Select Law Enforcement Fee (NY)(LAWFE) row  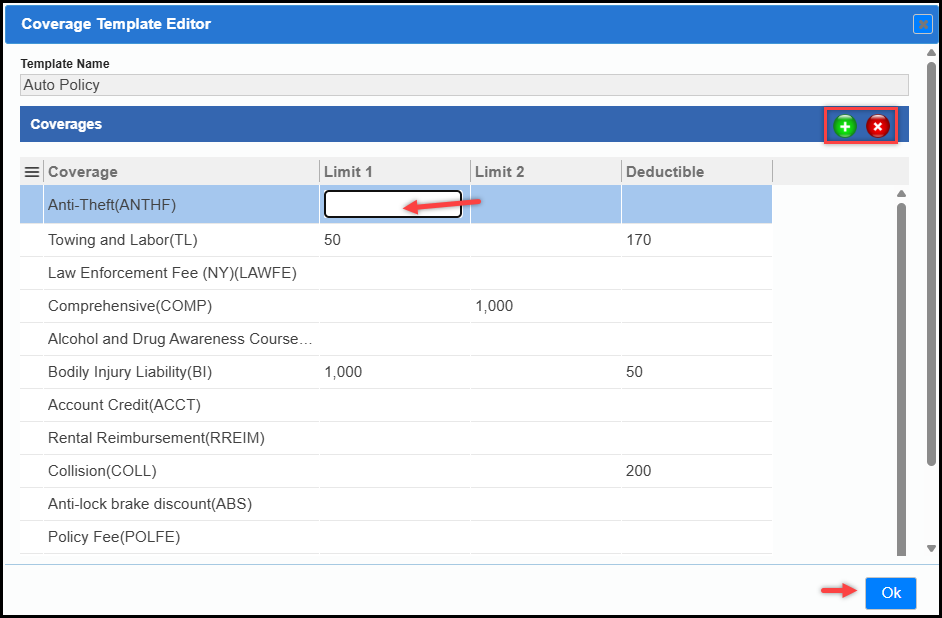tap(396, 273)
